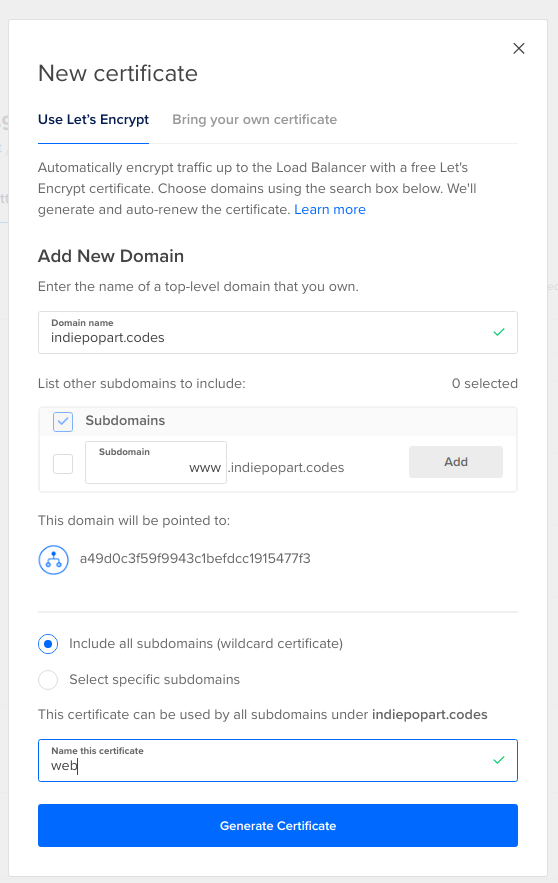Edit the Name this certificate field

[278, 761]
